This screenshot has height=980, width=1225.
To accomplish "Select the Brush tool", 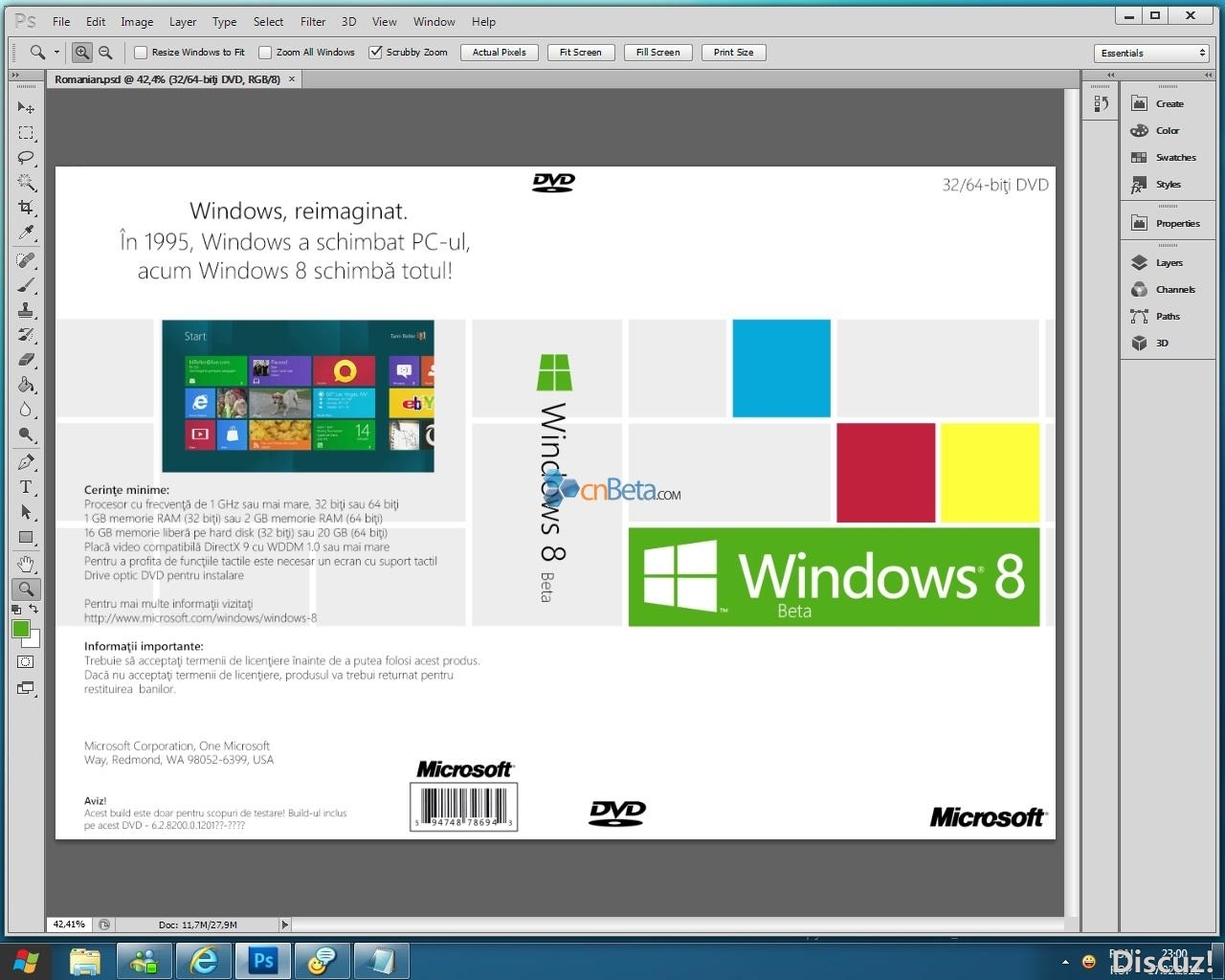I will pos(26,285).
